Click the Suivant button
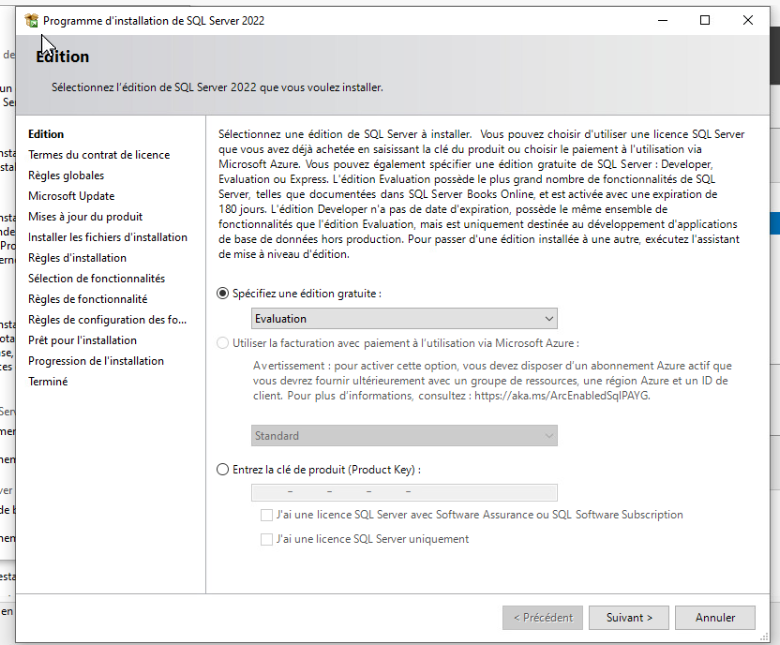The image size is (780, 645). click(629, 618)
